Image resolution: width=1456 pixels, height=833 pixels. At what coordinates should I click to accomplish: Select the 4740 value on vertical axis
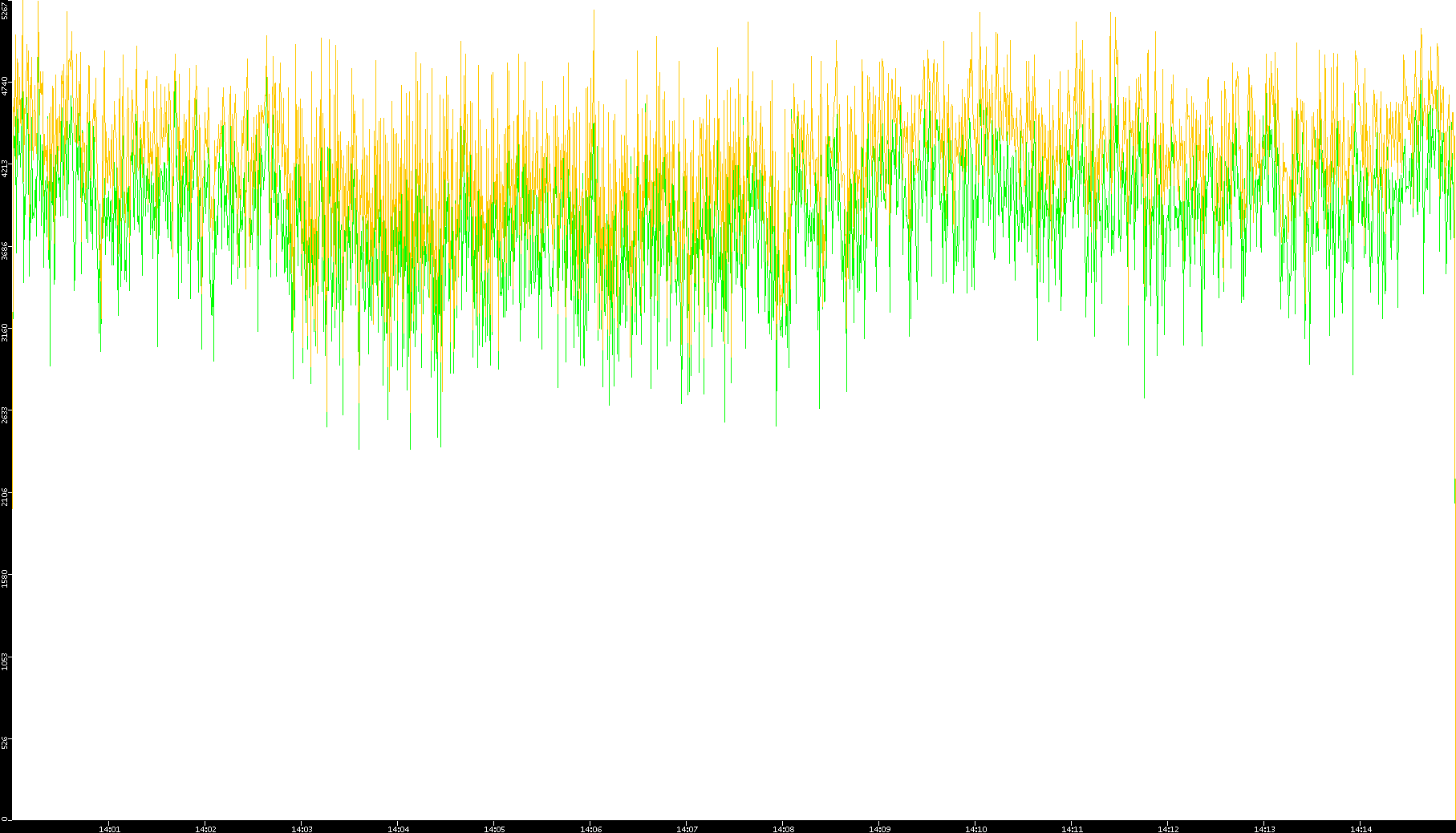point(6,86)
